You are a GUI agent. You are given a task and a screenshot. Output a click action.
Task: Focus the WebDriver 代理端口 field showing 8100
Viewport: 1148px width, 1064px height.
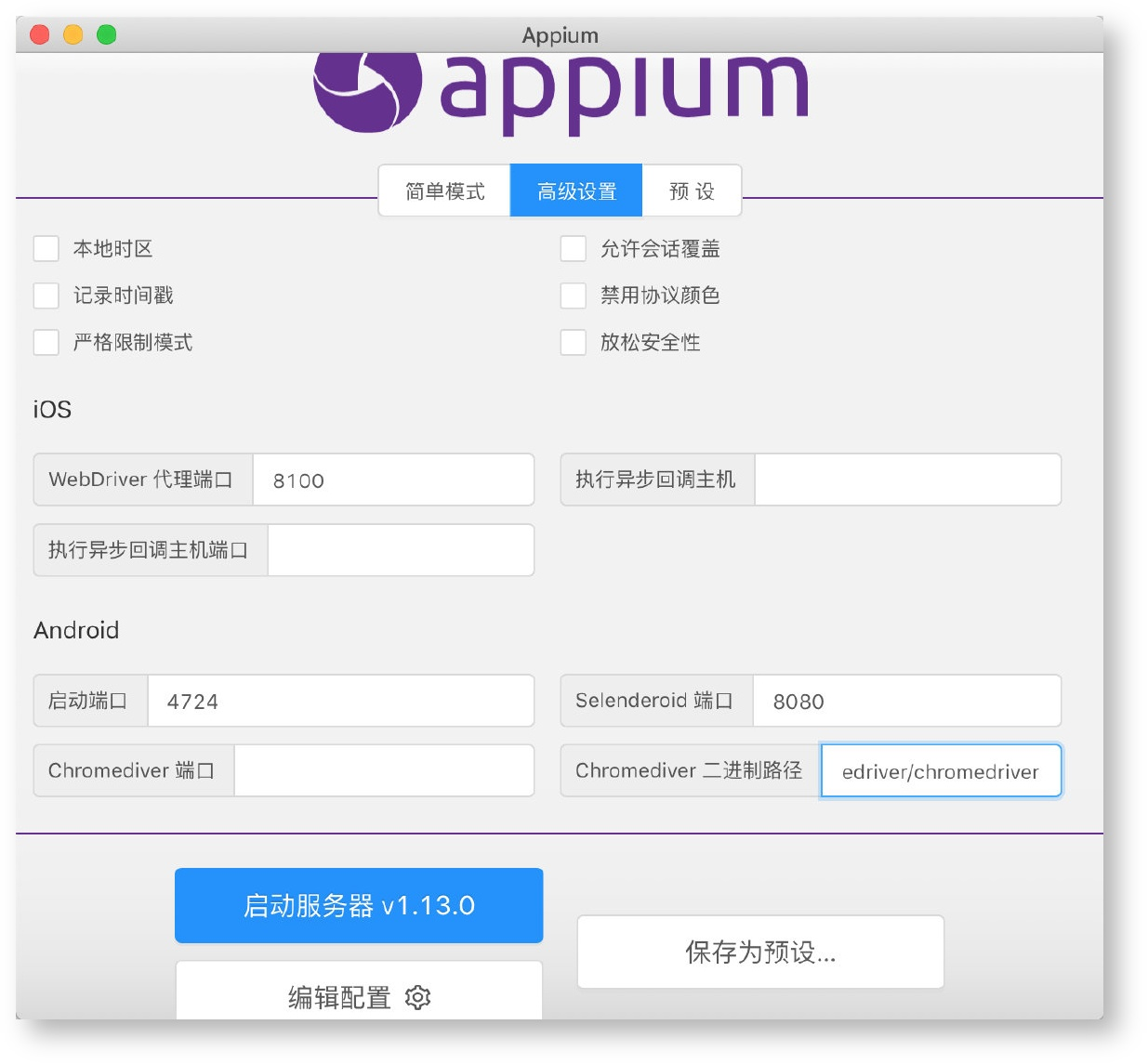[x=393, y=479]
